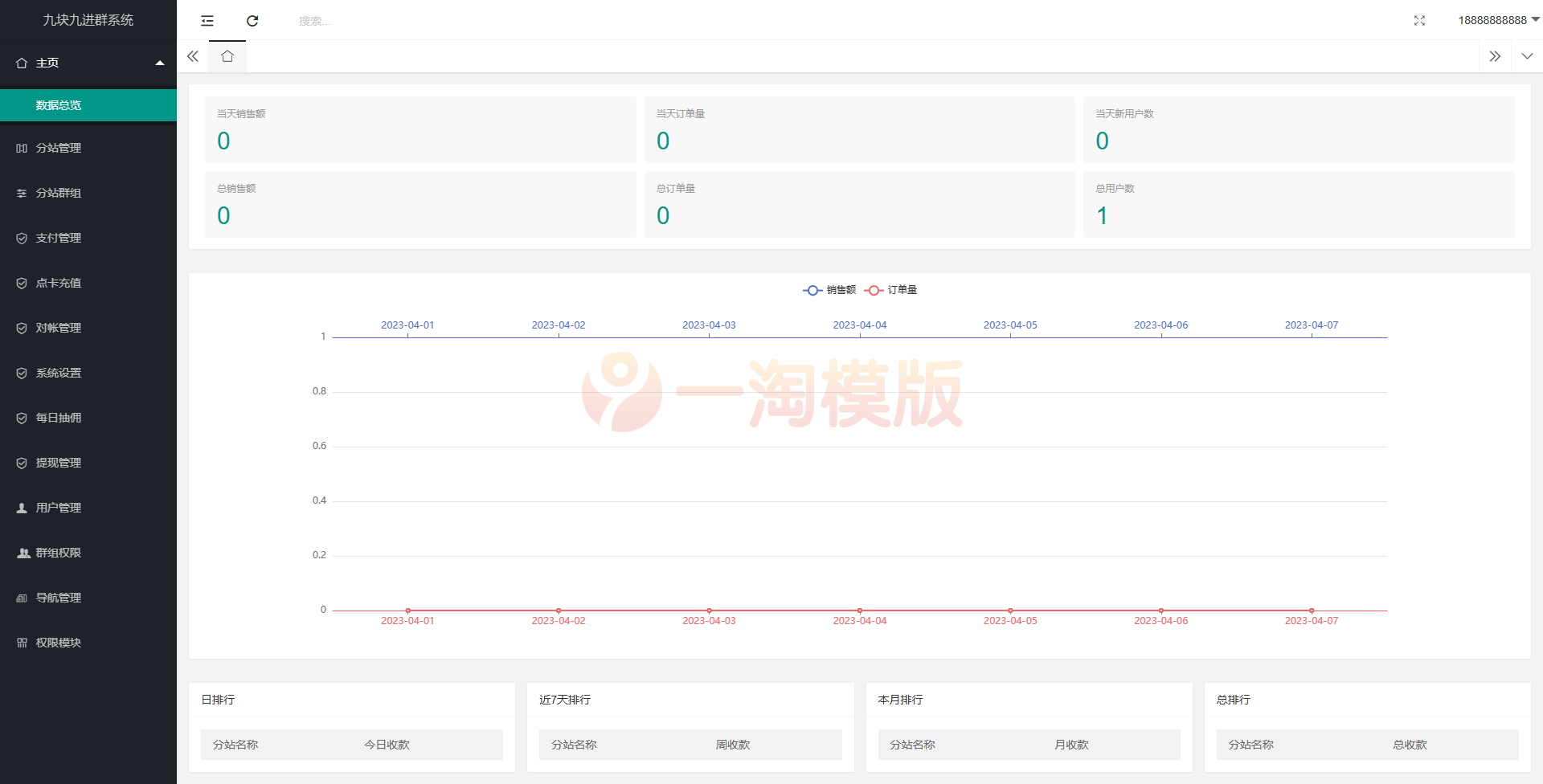This screenshot has height=784, width=1543.
Task: Open 支付管理 menu
Action: point(88,238)
